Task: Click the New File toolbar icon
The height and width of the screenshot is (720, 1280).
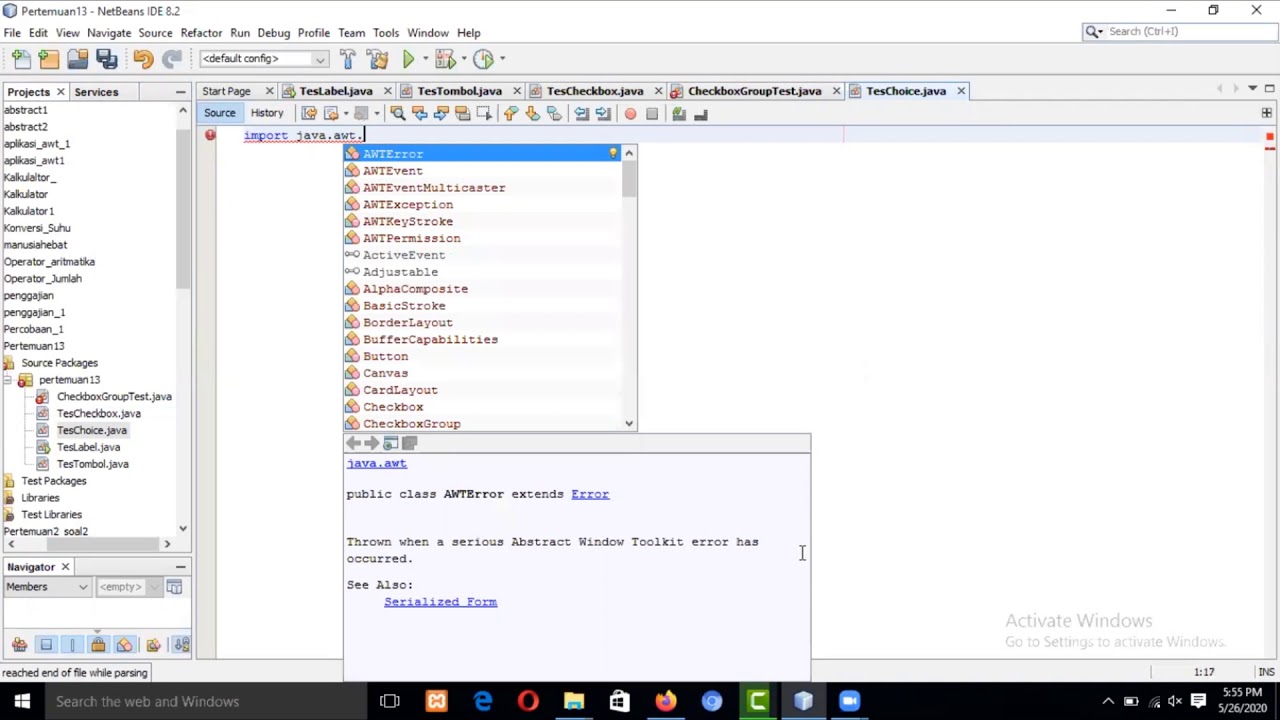Action: point(21,59)
